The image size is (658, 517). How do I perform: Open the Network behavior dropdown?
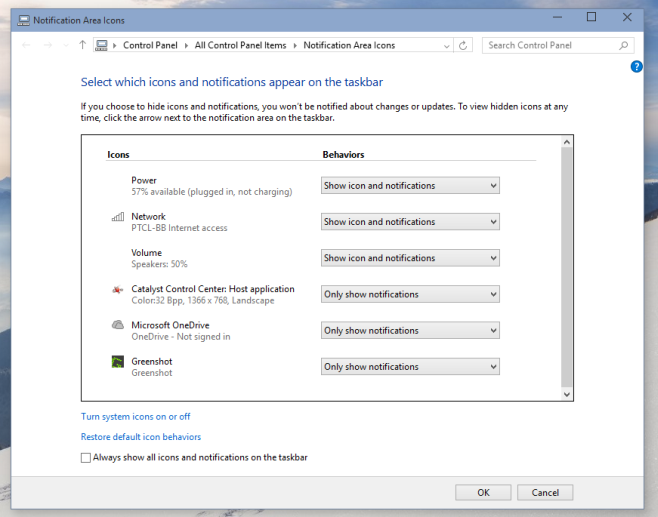[x=410, y=222]
